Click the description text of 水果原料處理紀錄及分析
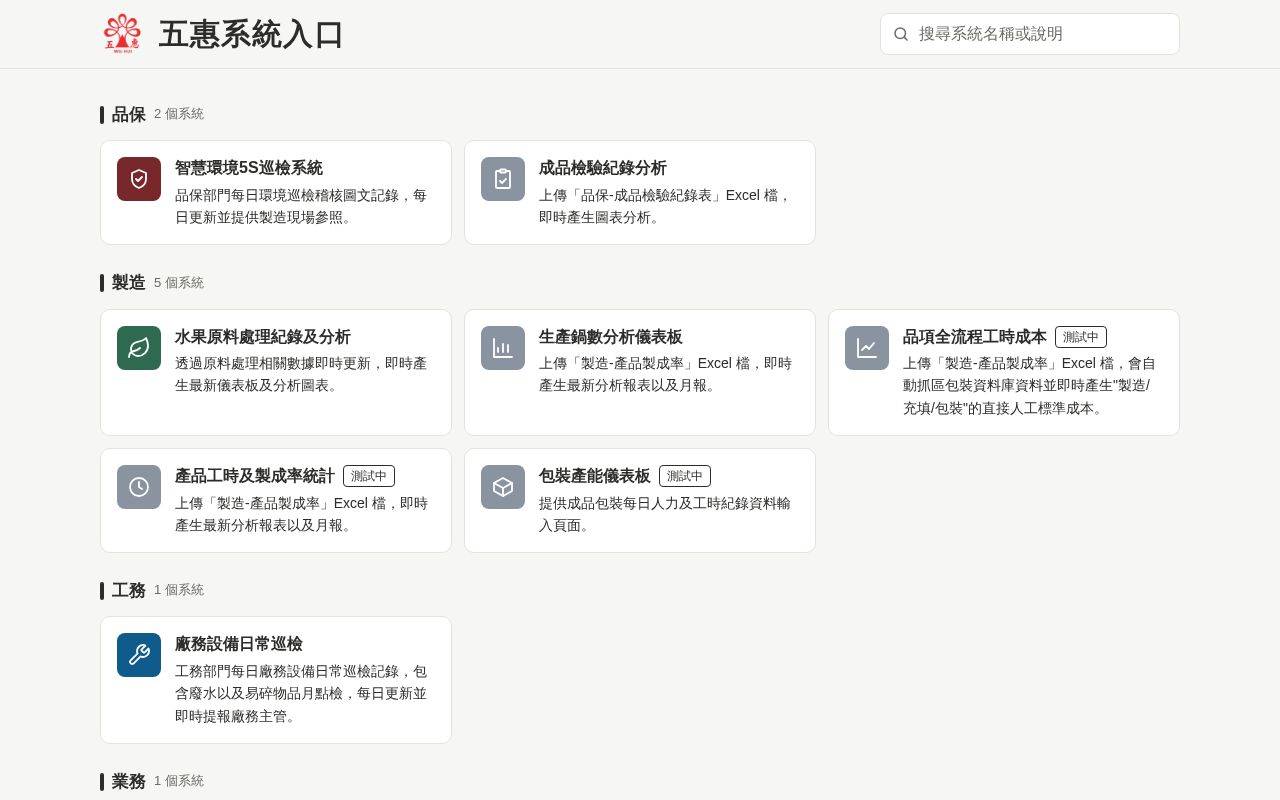Viewport: 1280px width, 800px height. click(x=301, y=374)
